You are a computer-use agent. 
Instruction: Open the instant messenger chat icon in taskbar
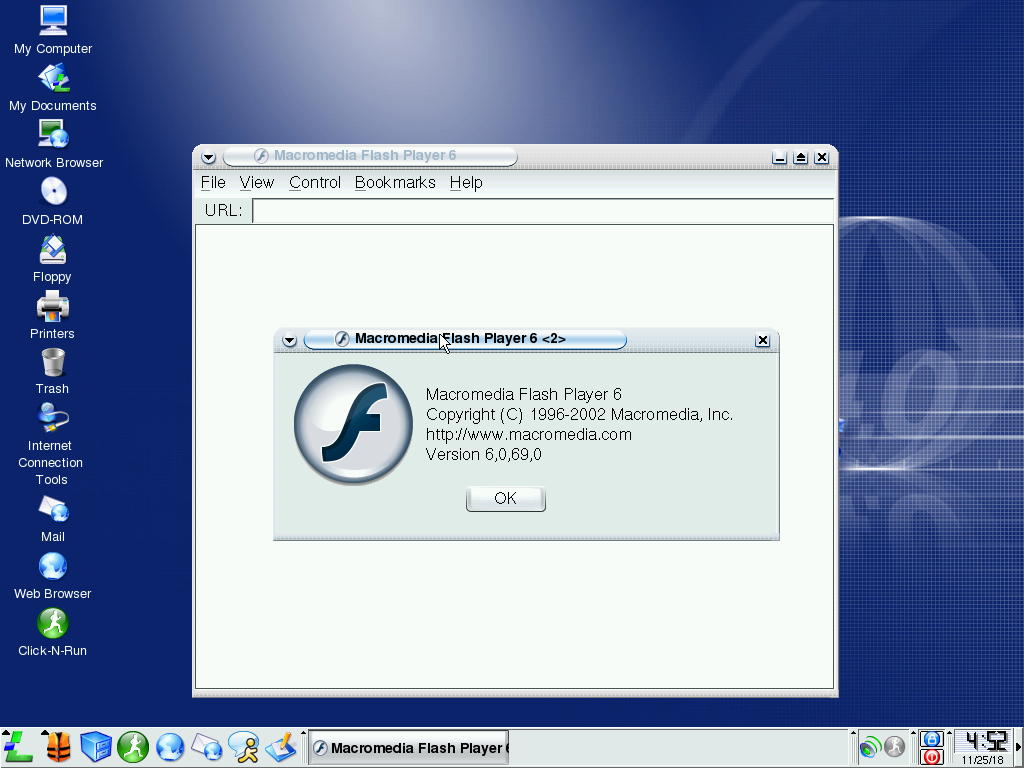[244, 747]
